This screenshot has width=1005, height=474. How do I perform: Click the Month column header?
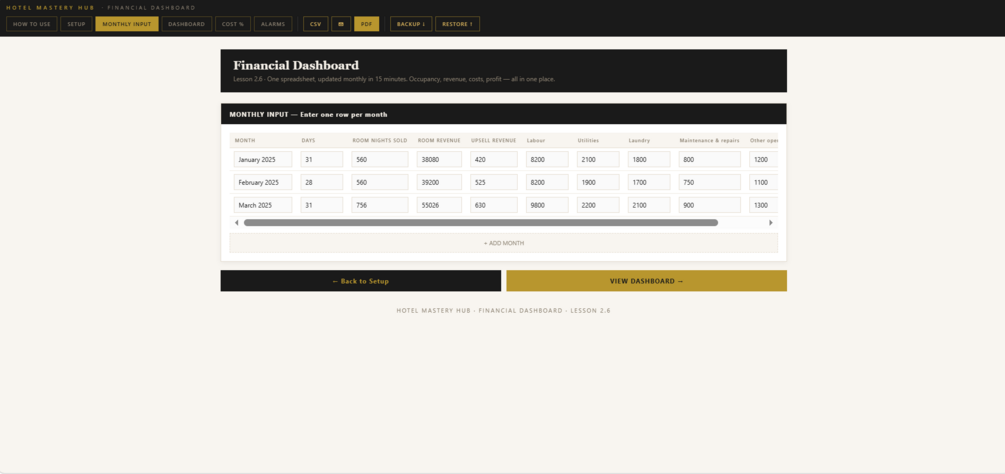pos(245,140)
